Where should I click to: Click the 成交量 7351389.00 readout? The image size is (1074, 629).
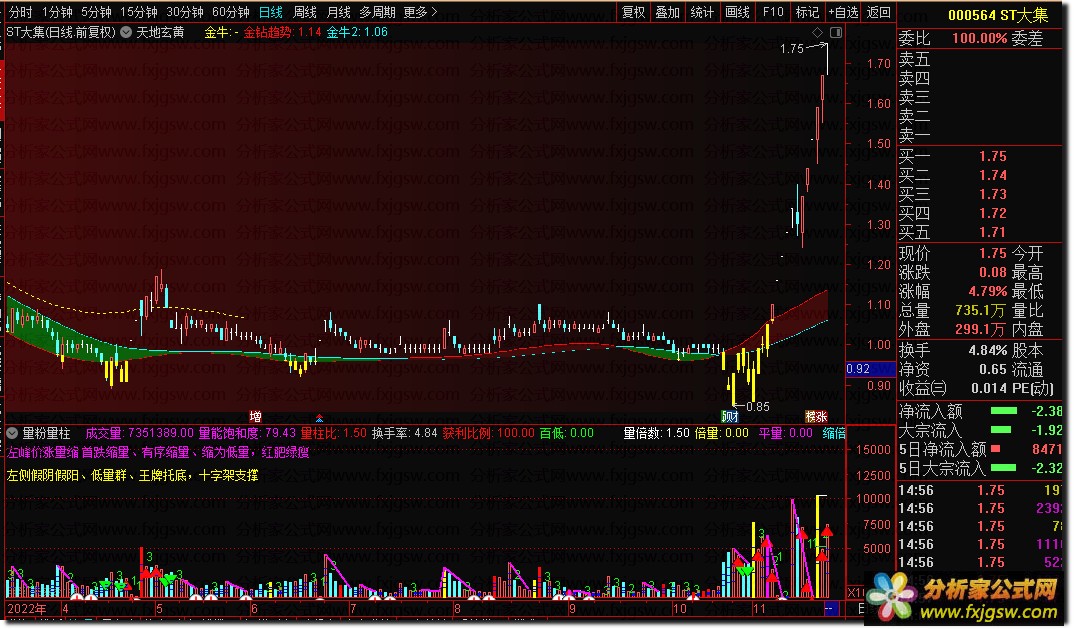[x=139, y=433]
